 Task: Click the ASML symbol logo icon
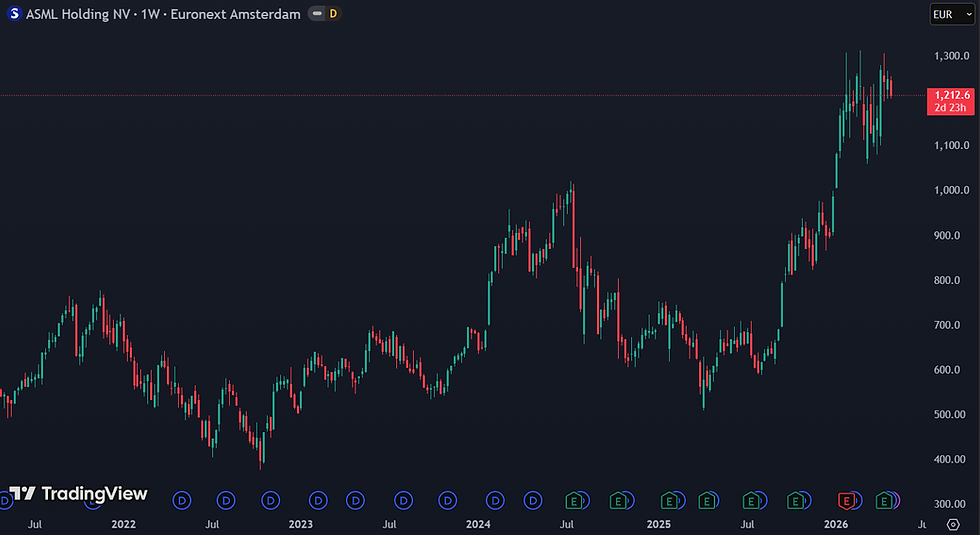14,13
